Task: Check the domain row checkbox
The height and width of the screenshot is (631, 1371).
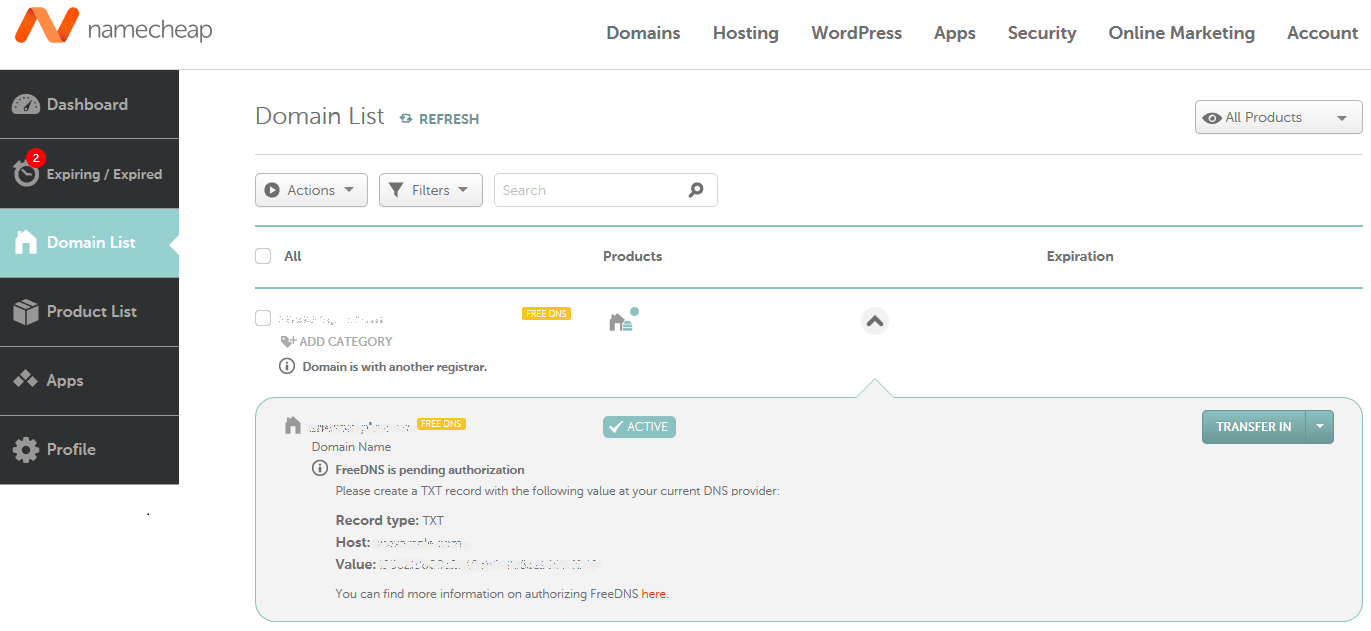Action: click(263, 318)
